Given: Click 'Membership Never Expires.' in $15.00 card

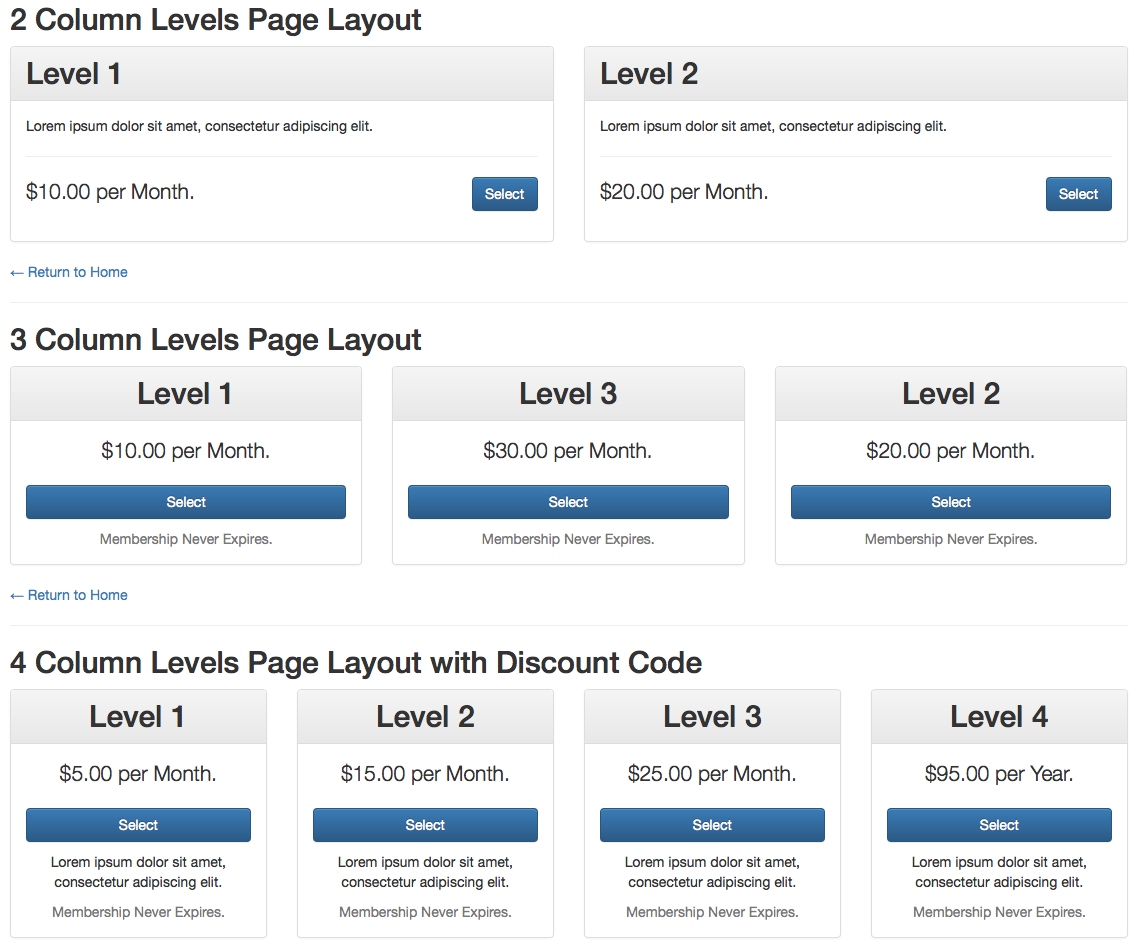Looking at the screenshot, I should click(x=425, y=912).
